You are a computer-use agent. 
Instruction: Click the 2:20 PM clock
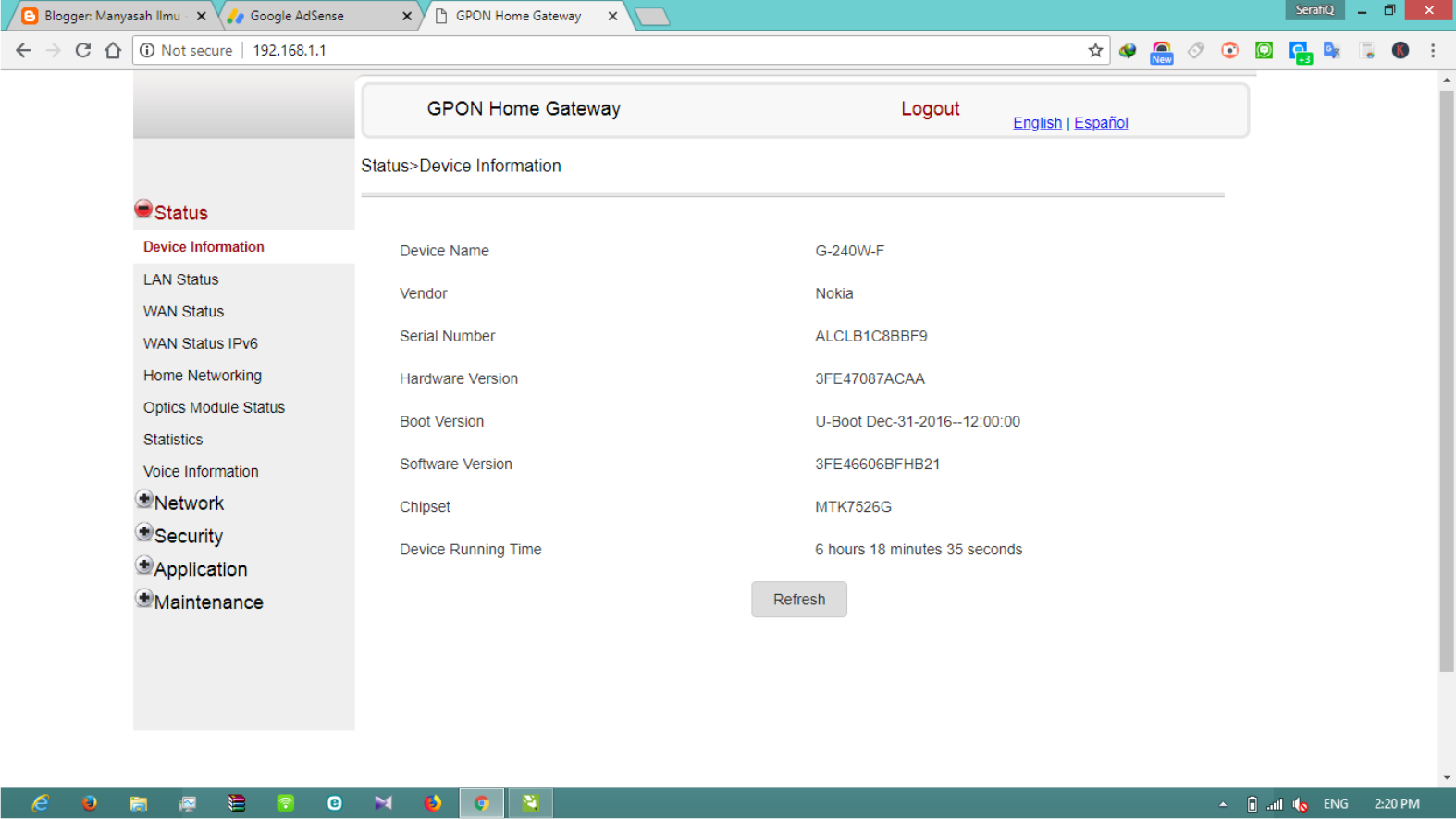click(1397, 804)
